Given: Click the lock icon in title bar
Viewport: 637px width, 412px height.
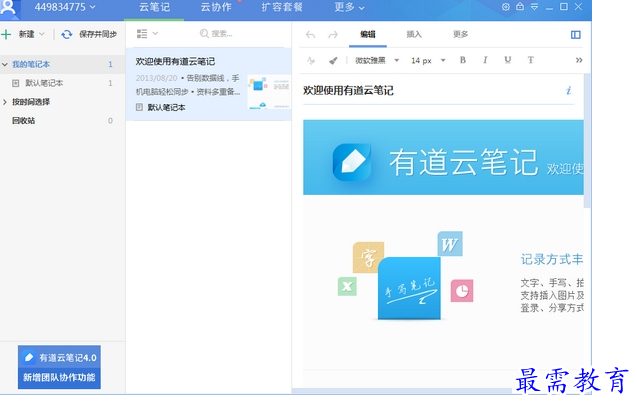Looking at the screenshot, I should point(520,7).
